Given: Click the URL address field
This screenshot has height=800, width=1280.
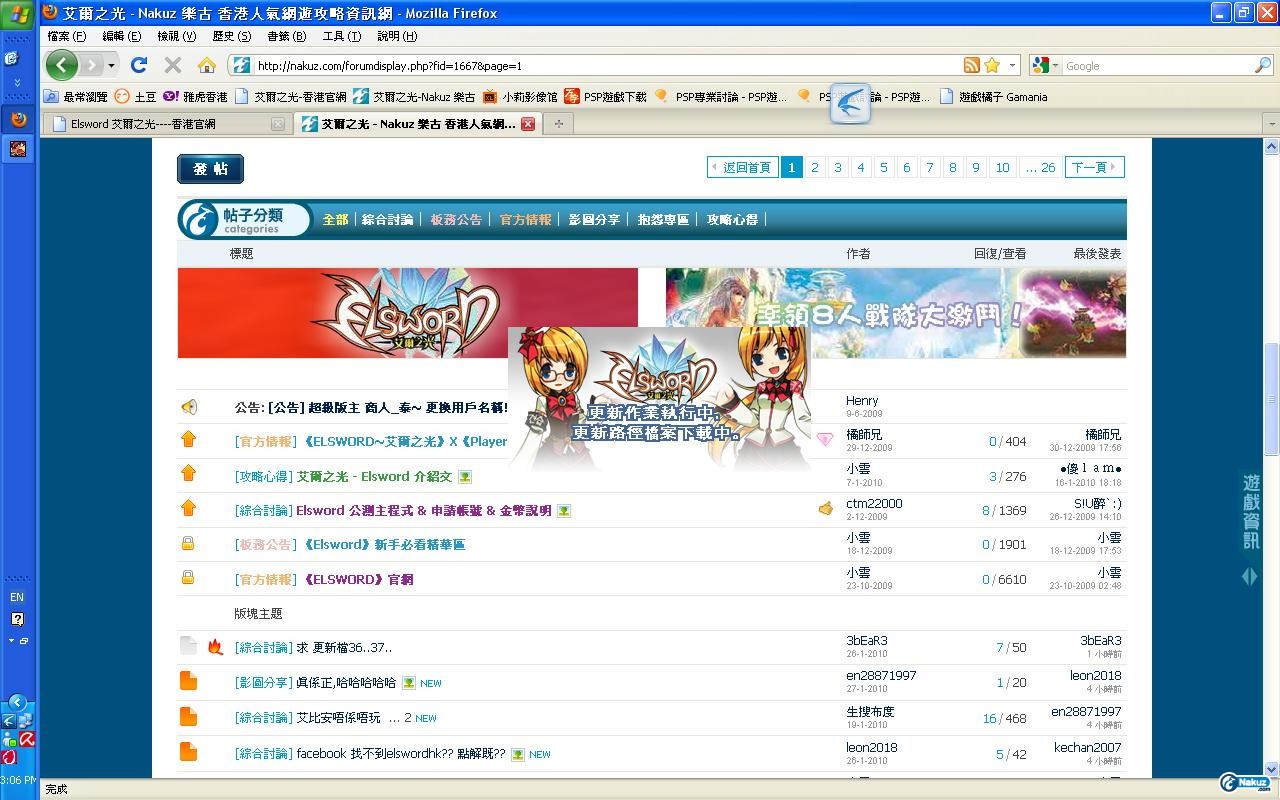Looking at the screenshot, I should tap(607, 65).
